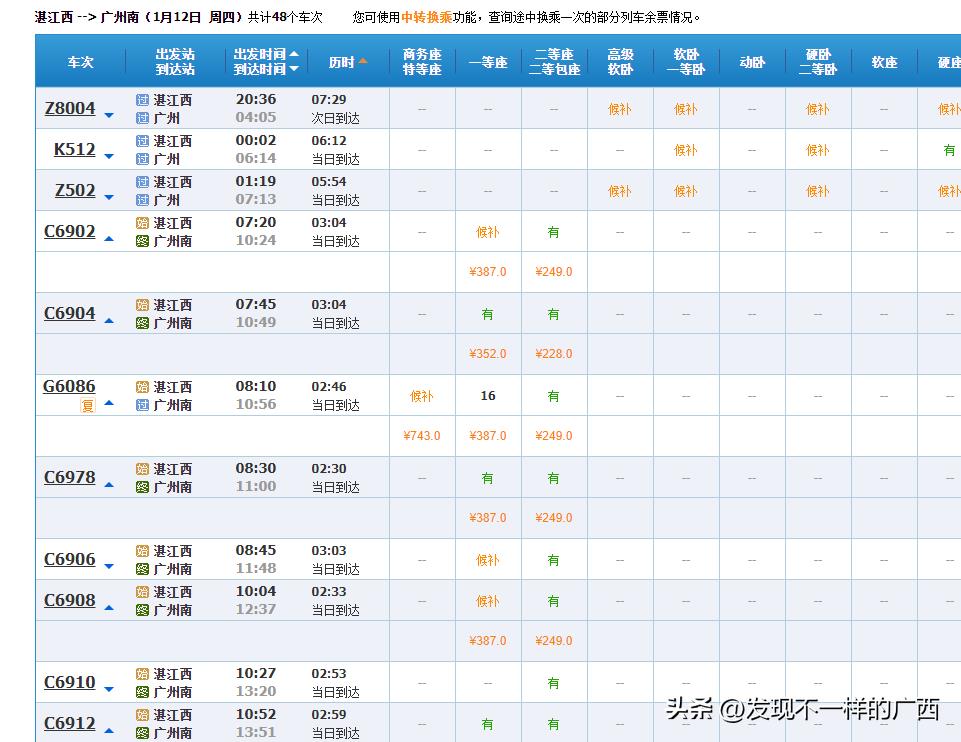This screenshot has width=961, height=742.
Task: Expand price details arrow next to Z8004
Action: click(x=109, y=116)
